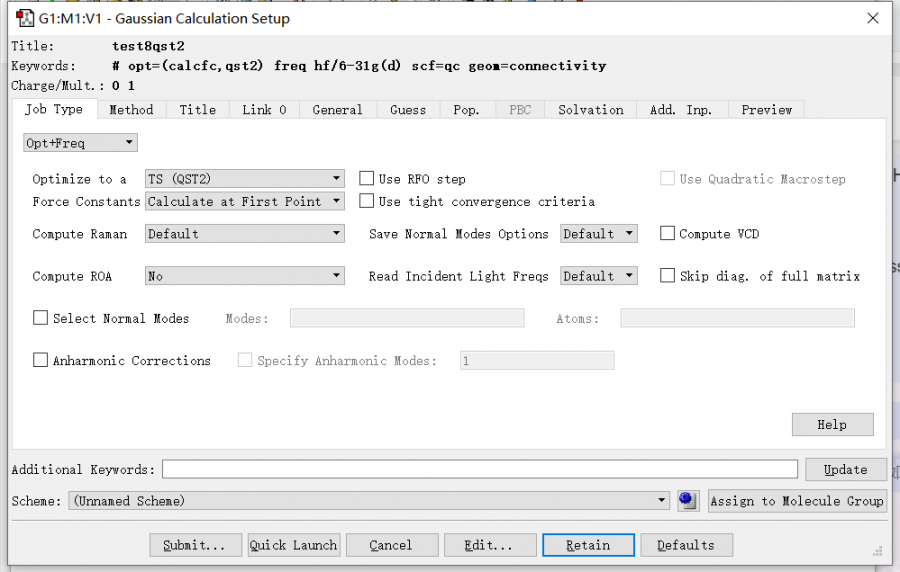Click the Help button
Viewport: 900px width, 572px height.
832,425
